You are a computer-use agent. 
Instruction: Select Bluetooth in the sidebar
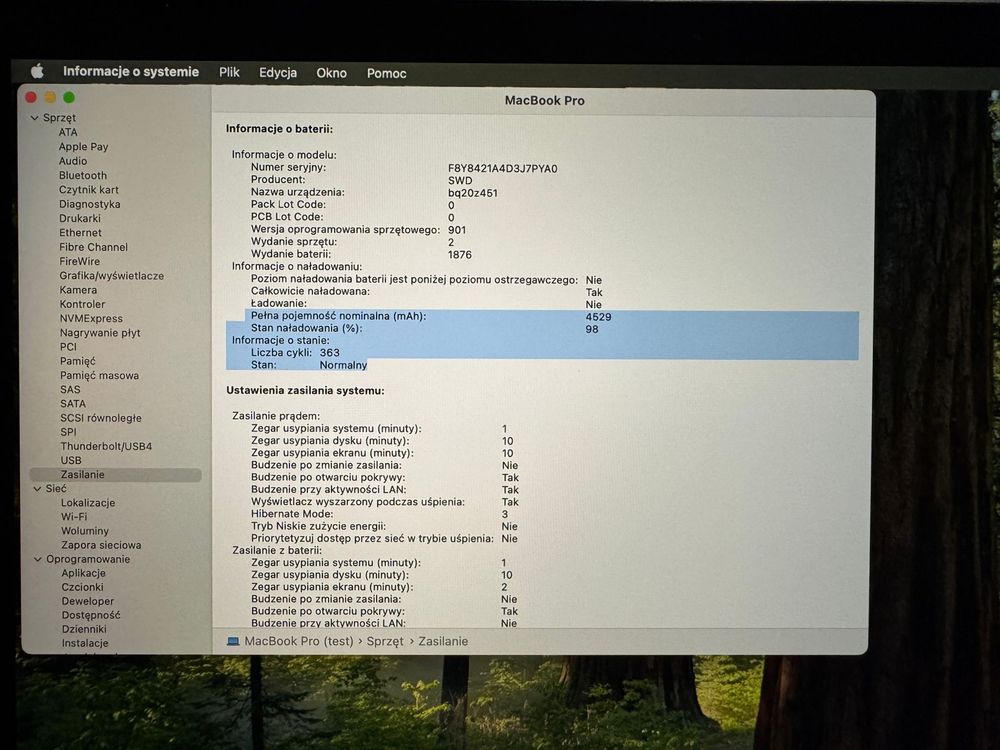coord(83,175)
